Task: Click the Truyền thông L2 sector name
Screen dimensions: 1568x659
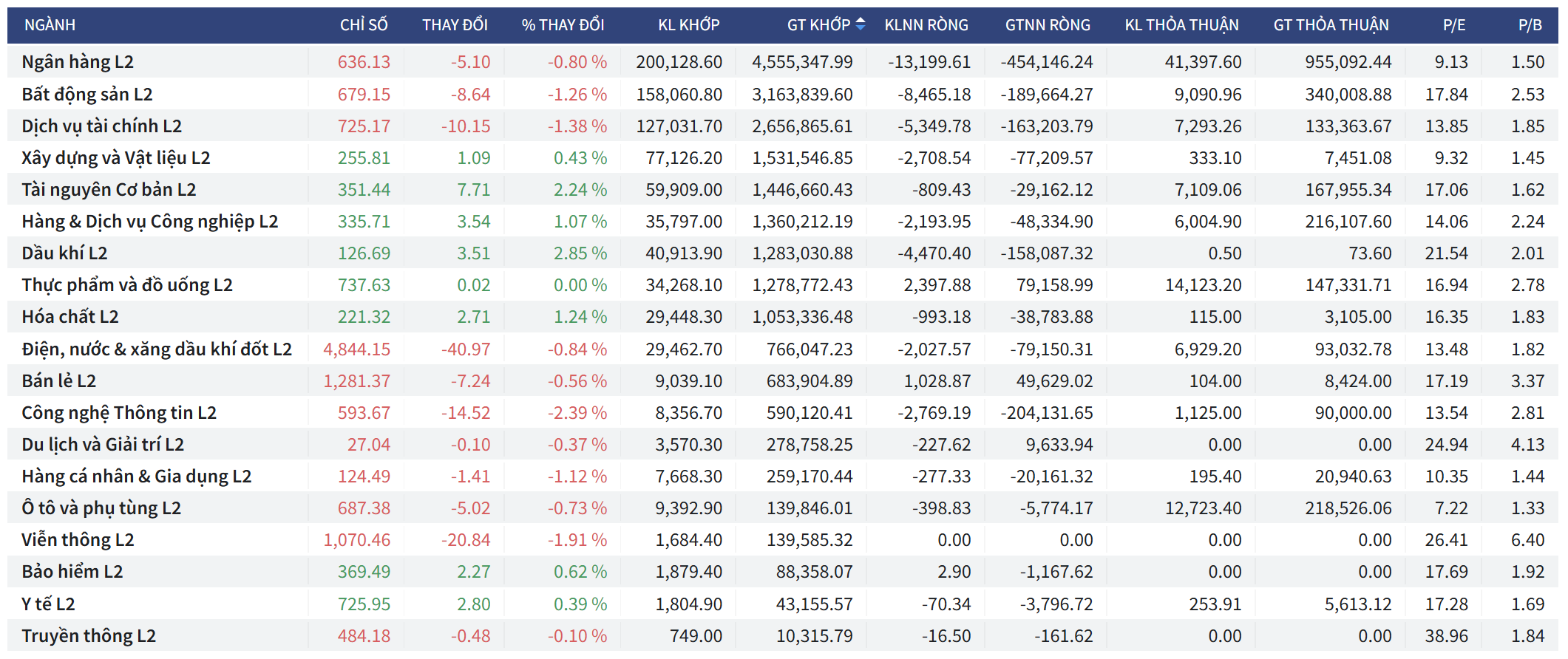Action: [x=89, y=636]
